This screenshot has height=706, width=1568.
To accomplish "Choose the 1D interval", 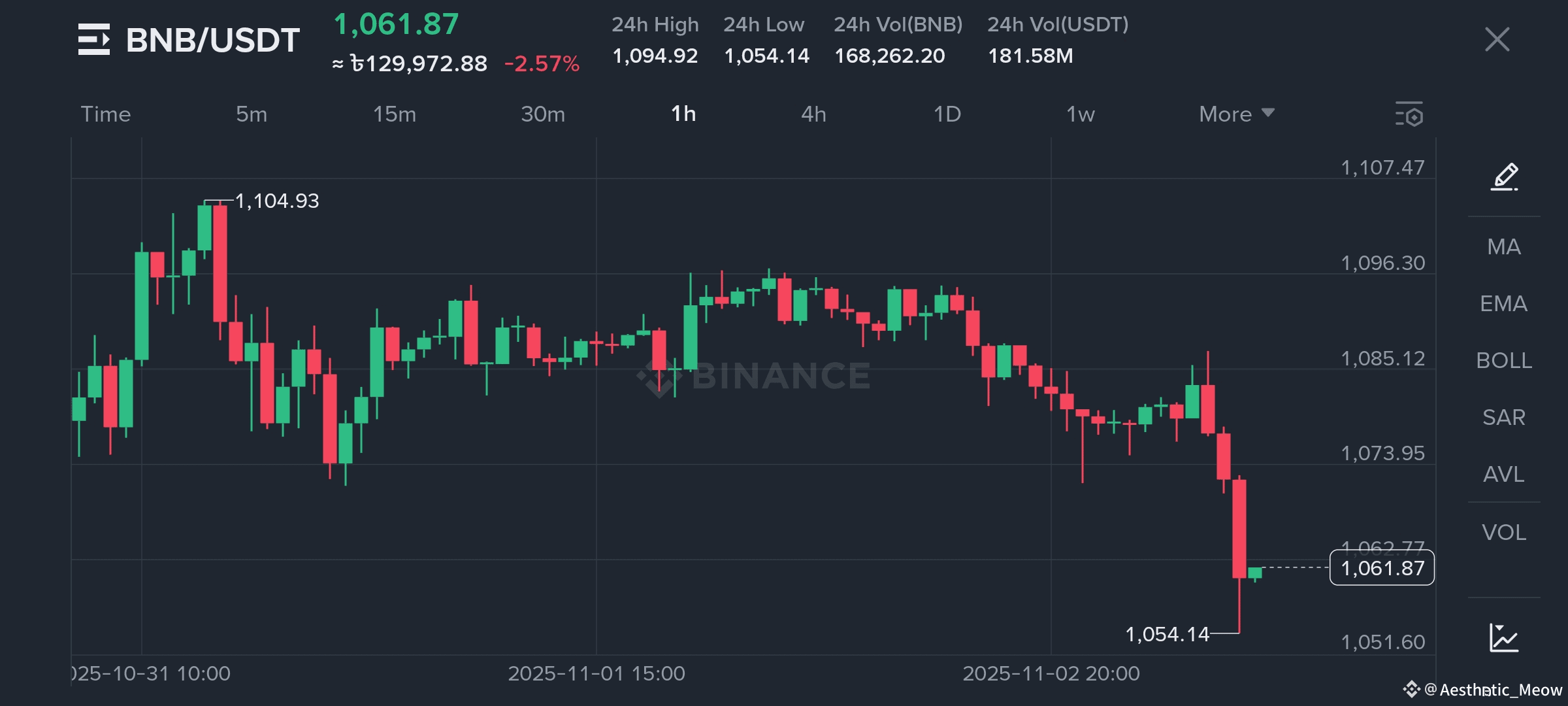I will click(x=947, y=114).
